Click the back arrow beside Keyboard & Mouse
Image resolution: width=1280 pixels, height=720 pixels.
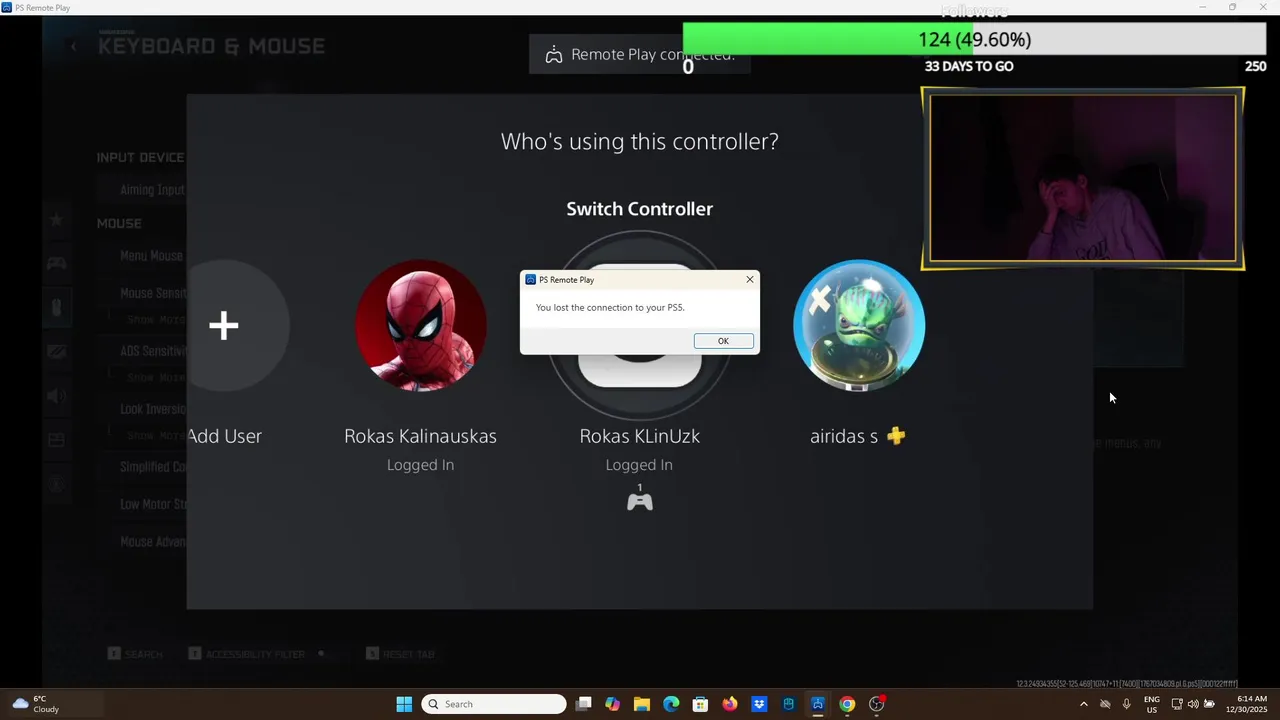73,46
